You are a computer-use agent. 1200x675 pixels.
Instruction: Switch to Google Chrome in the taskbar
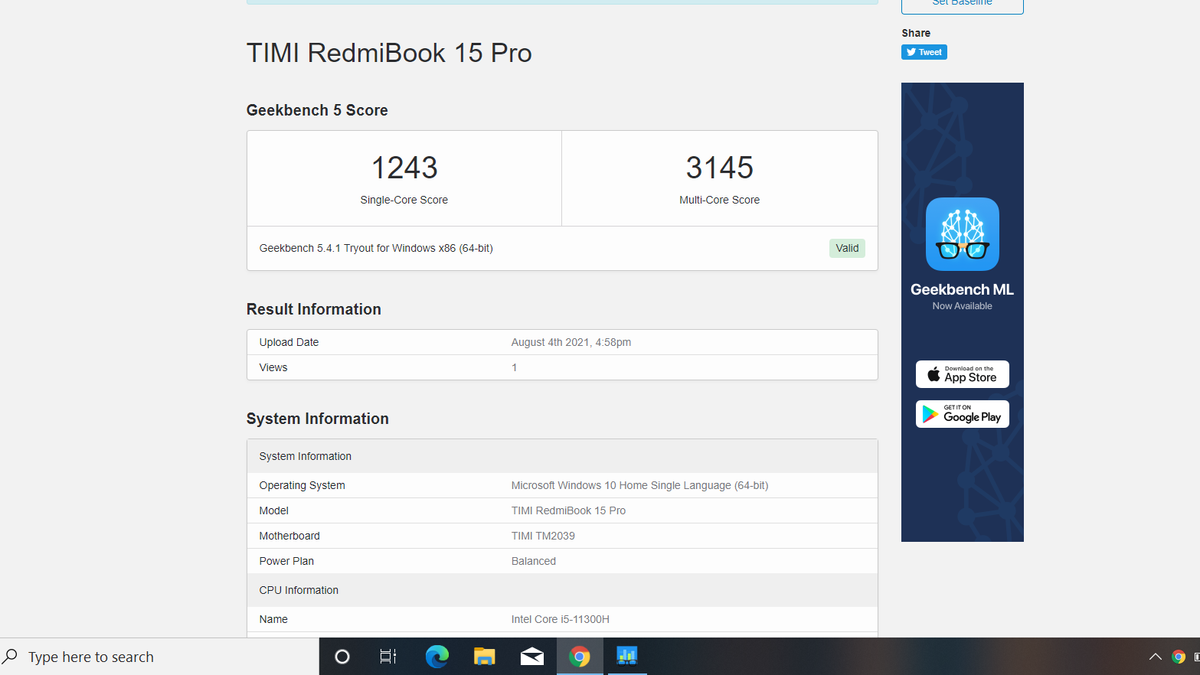[x=580, y=657]
